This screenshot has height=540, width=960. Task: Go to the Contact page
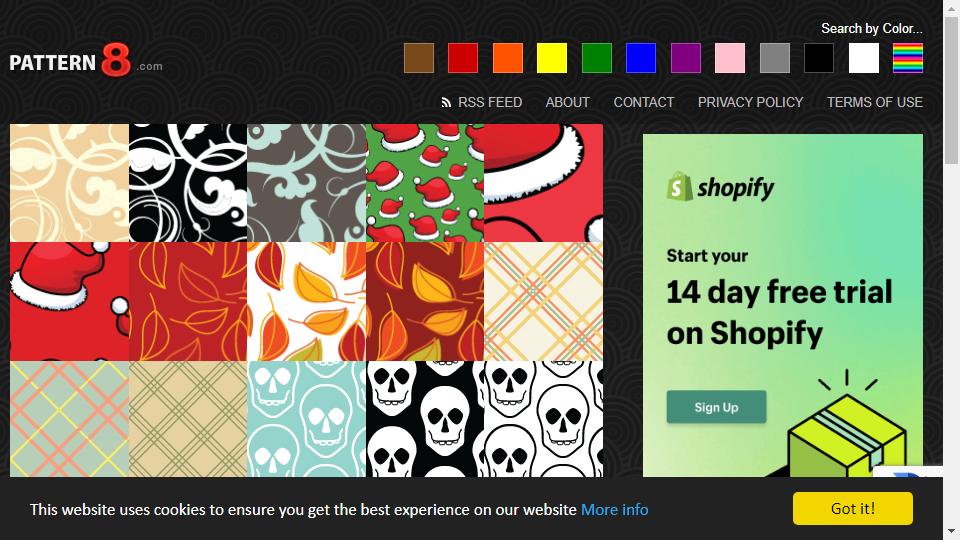643,102
